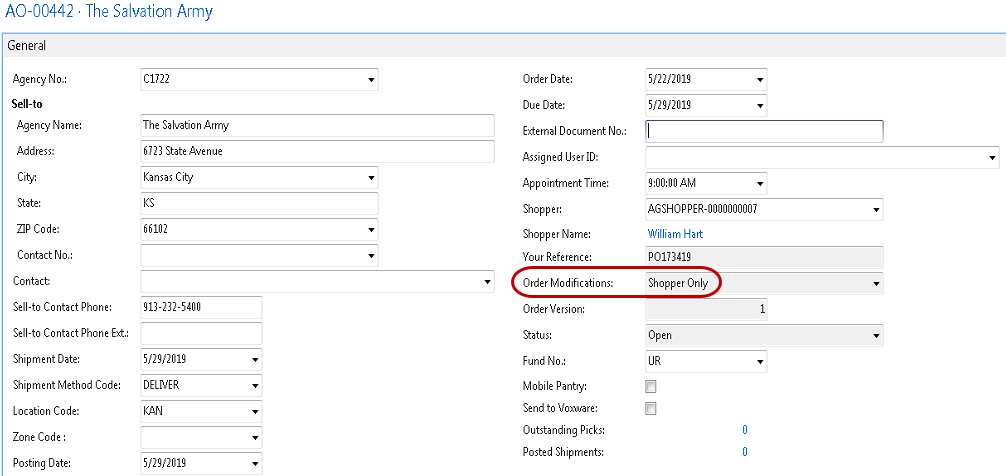The width and height of the screenshot is (1006, 476).
Task: Click the Outstanding Picks value link
Action: click(744, 430)
